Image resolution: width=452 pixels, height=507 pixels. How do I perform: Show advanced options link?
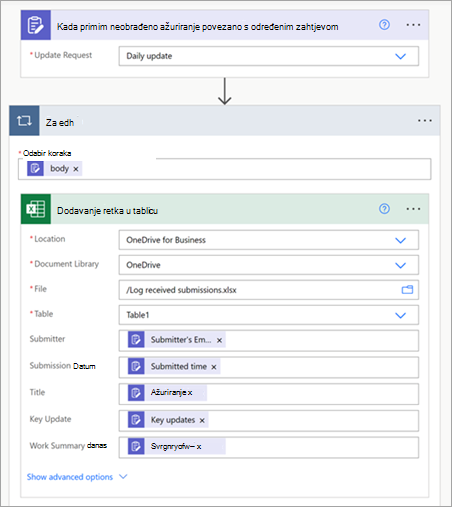(x=70, y=477)
